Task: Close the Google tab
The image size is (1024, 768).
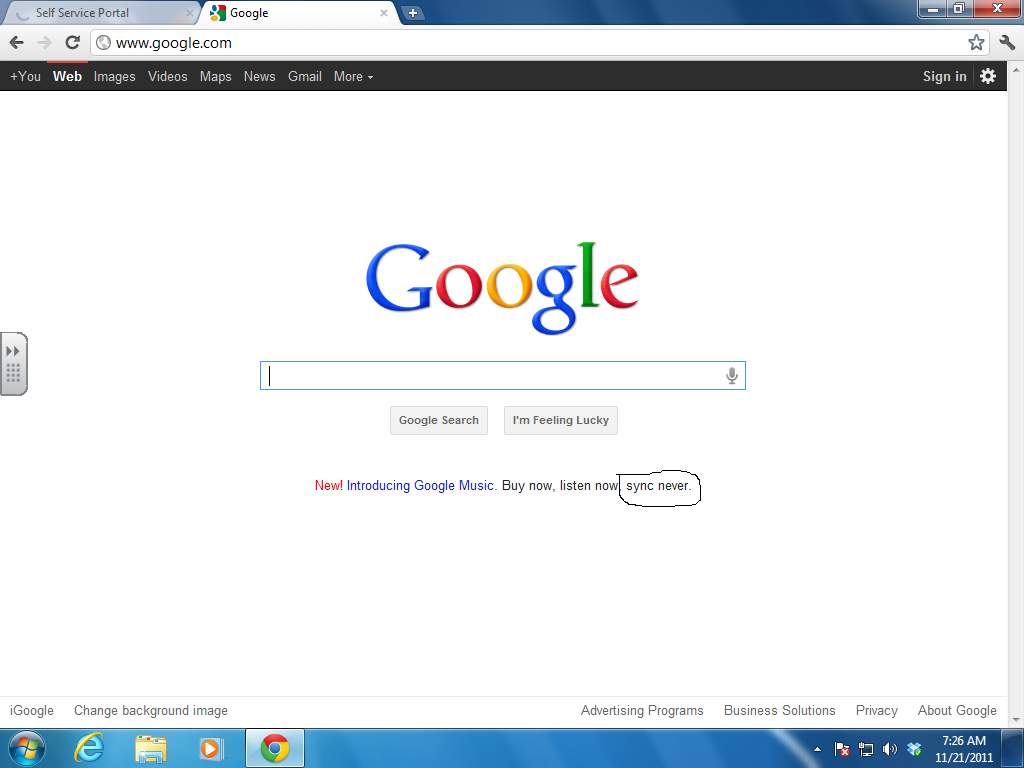Action: [x=384, y=12]
